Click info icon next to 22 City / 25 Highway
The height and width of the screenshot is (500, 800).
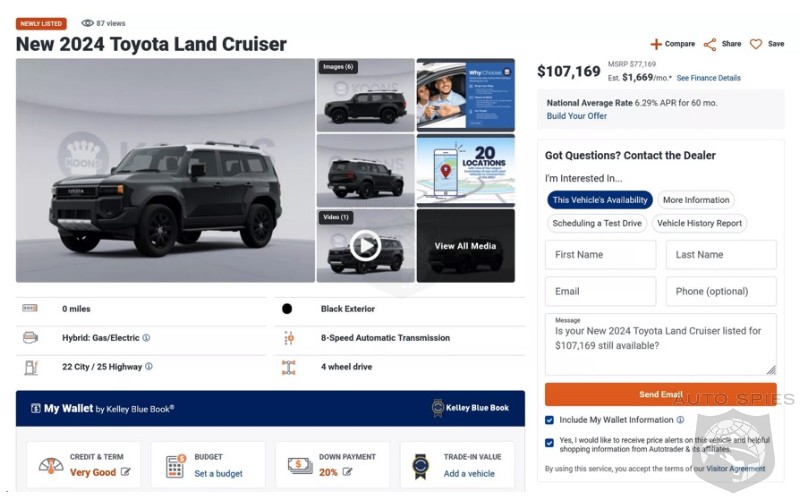[149, 367]
